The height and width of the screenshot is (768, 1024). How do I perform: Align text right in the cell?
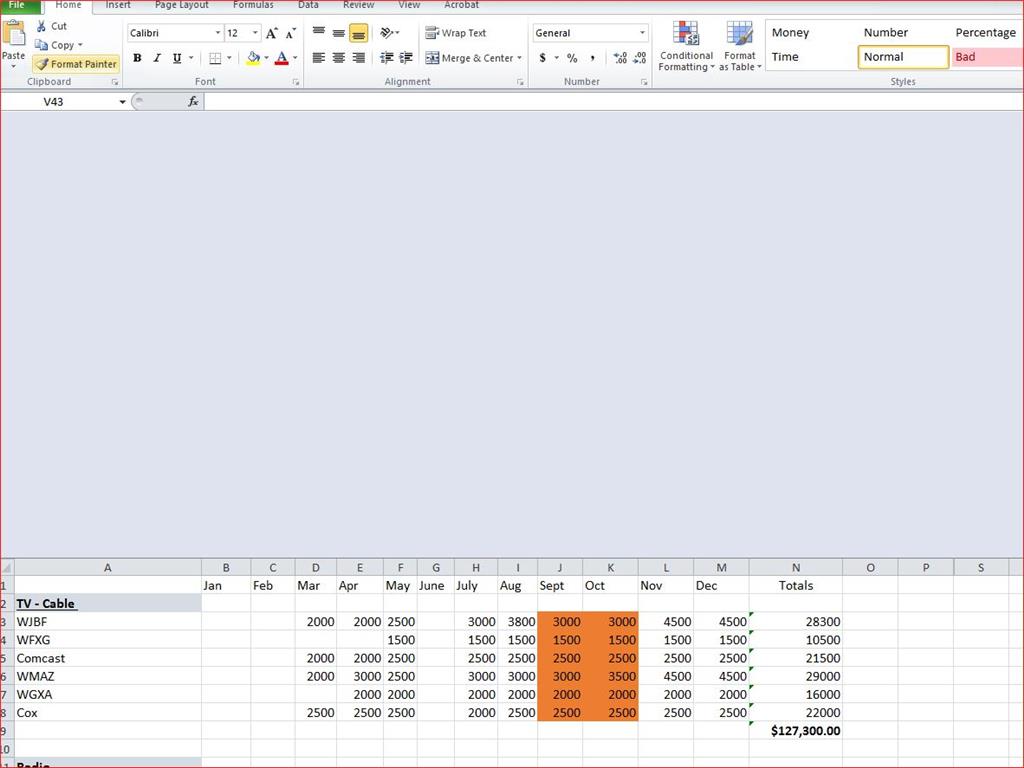tap(359, 58)
